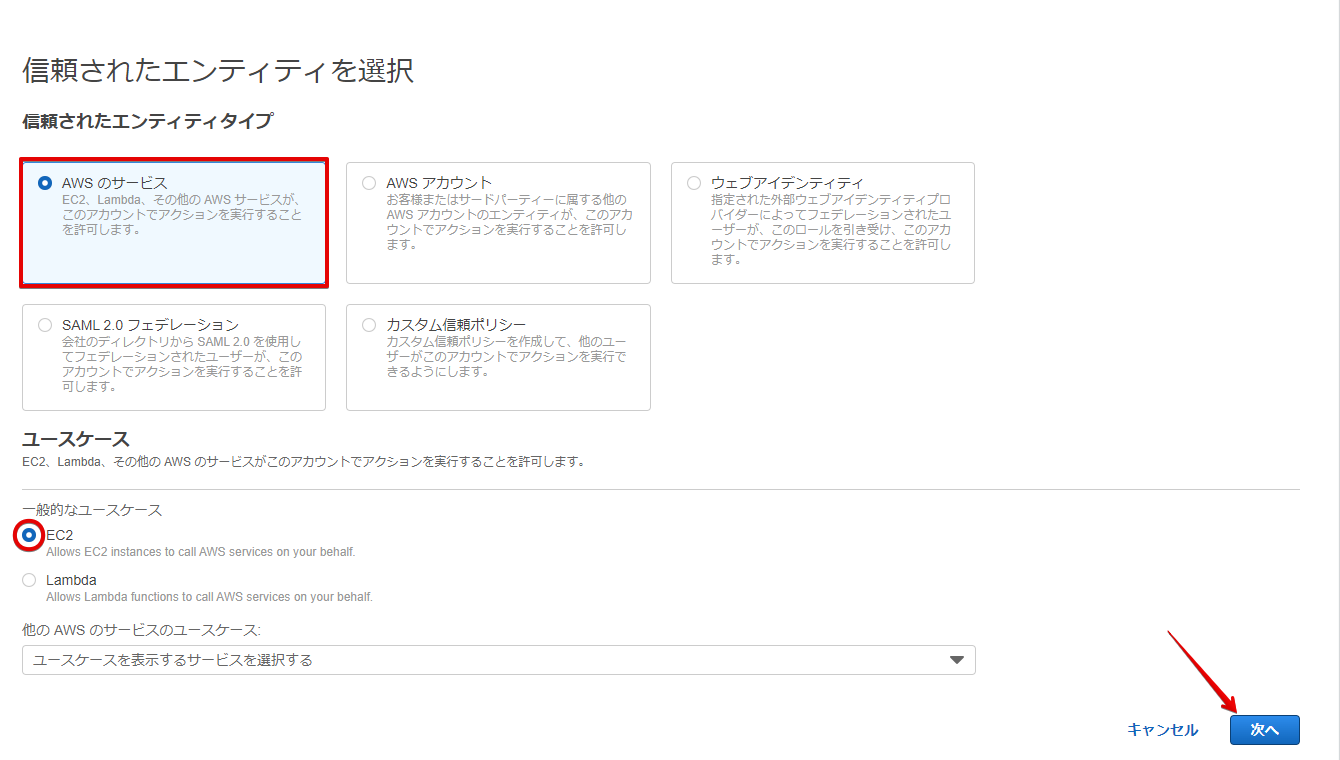Choose the Lambda use case radio button

29,580
